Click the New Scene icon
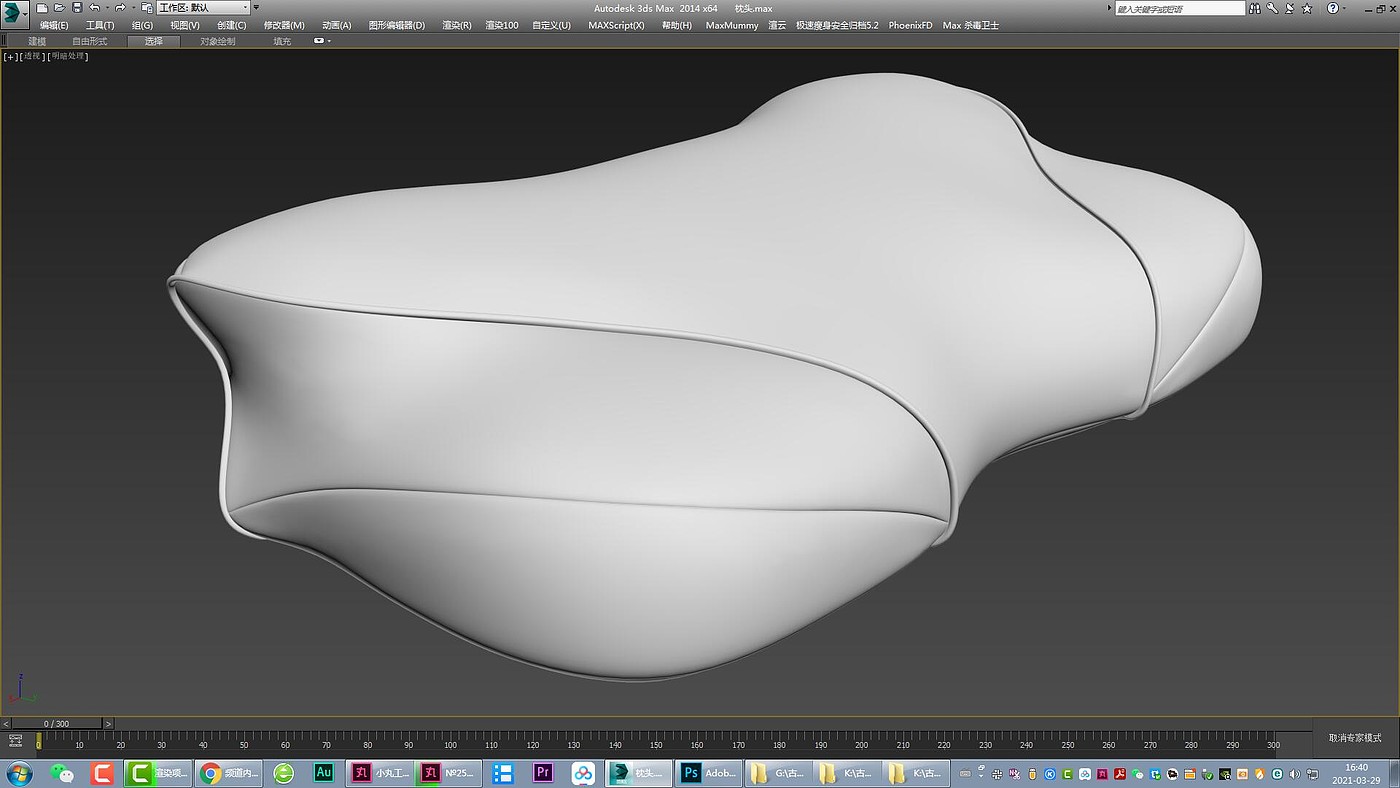The image size is (1400, 788). pos(42,8)
